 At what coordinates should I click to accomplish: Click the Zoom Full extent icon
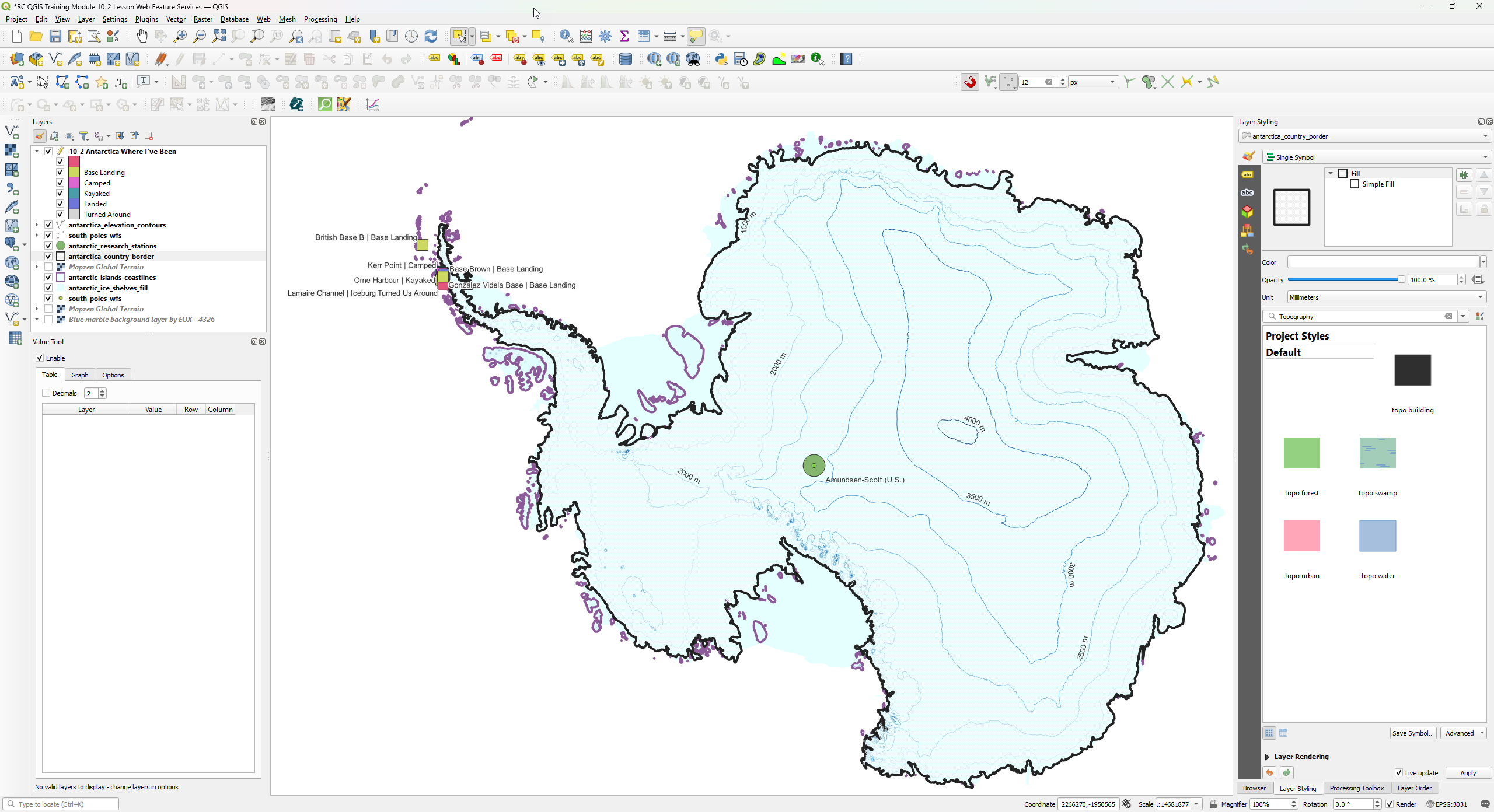pos(219,36)
